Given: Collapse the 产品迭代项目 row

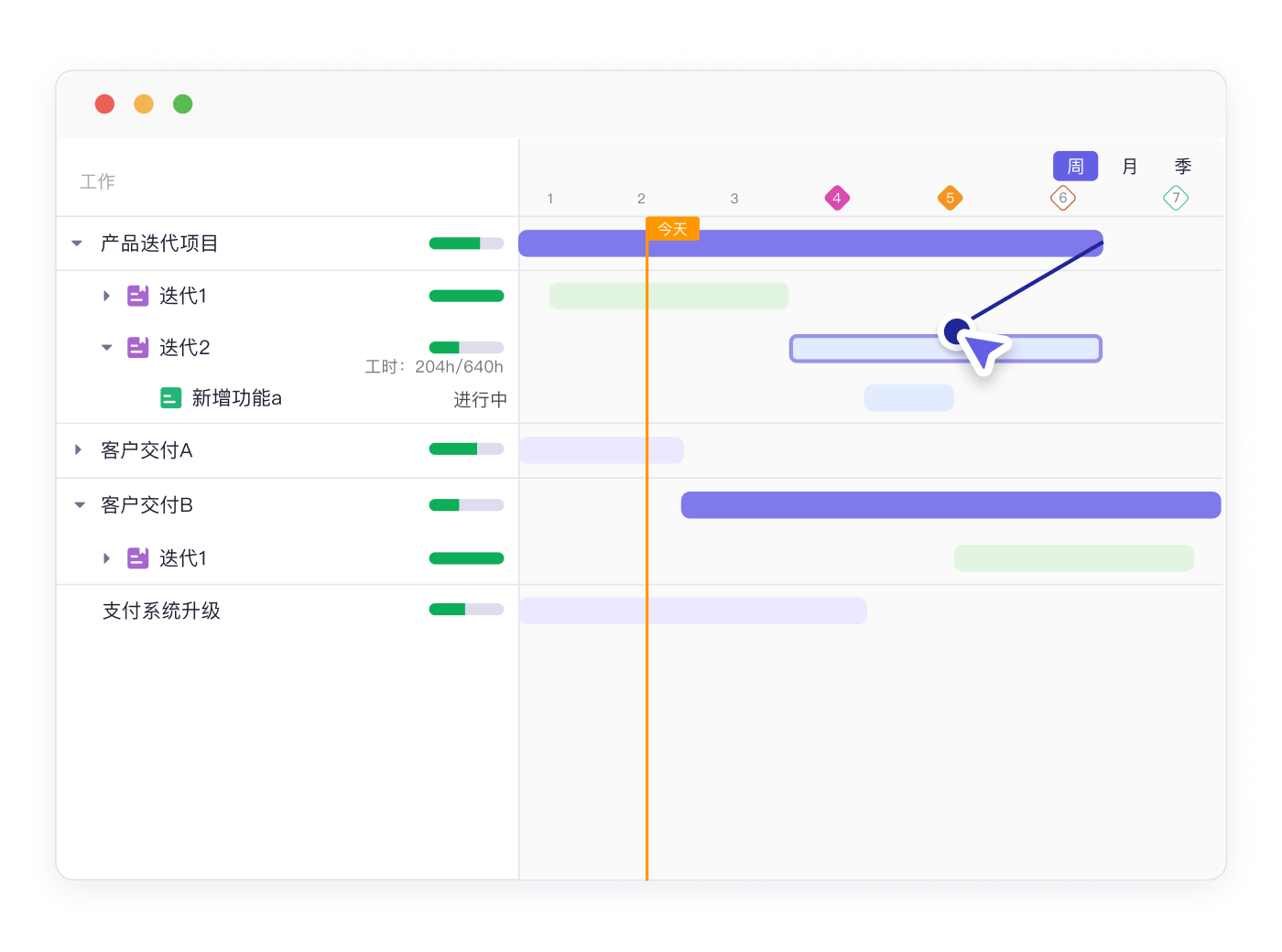Looking at the screenshot, I should 77,243.
